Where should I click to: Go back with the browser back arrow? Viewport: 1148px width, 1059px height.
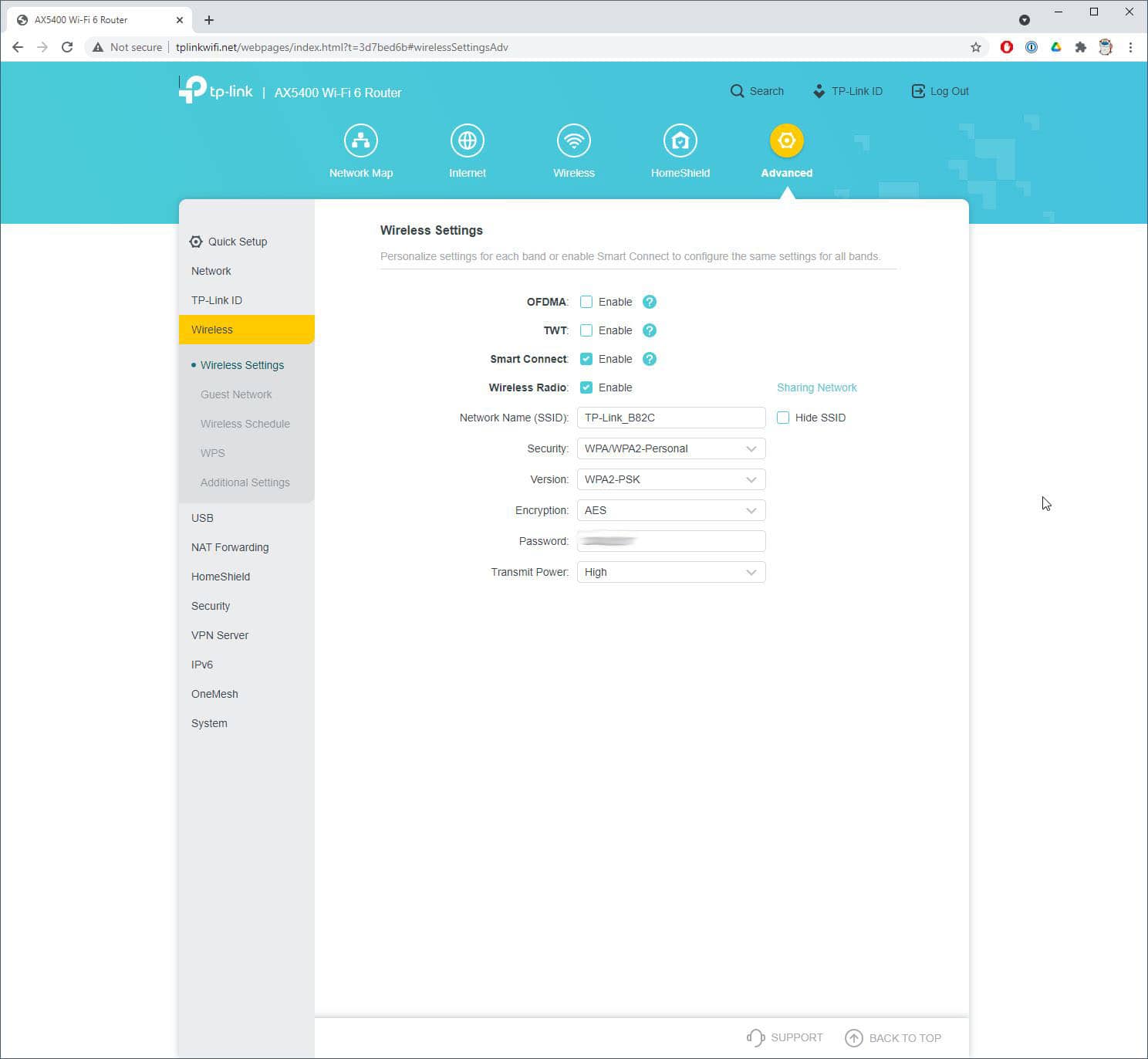pyautogui.click(x=18, y=47)
